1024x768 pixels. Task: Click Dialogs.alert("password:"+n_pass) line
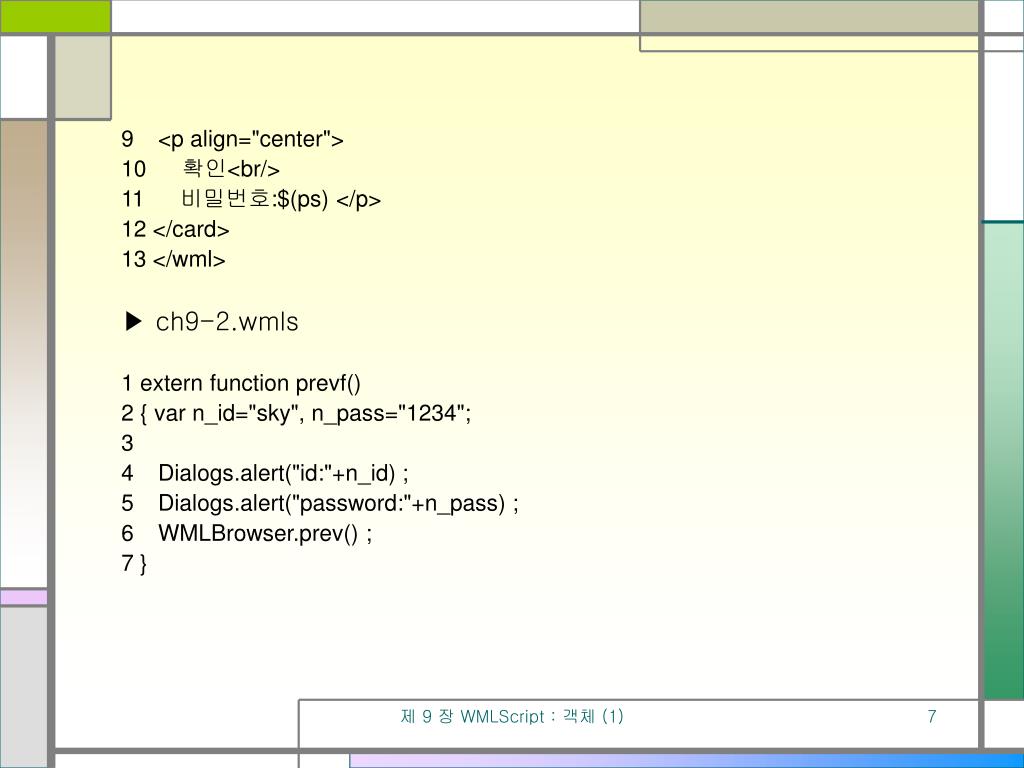click(x=320, y=504)
